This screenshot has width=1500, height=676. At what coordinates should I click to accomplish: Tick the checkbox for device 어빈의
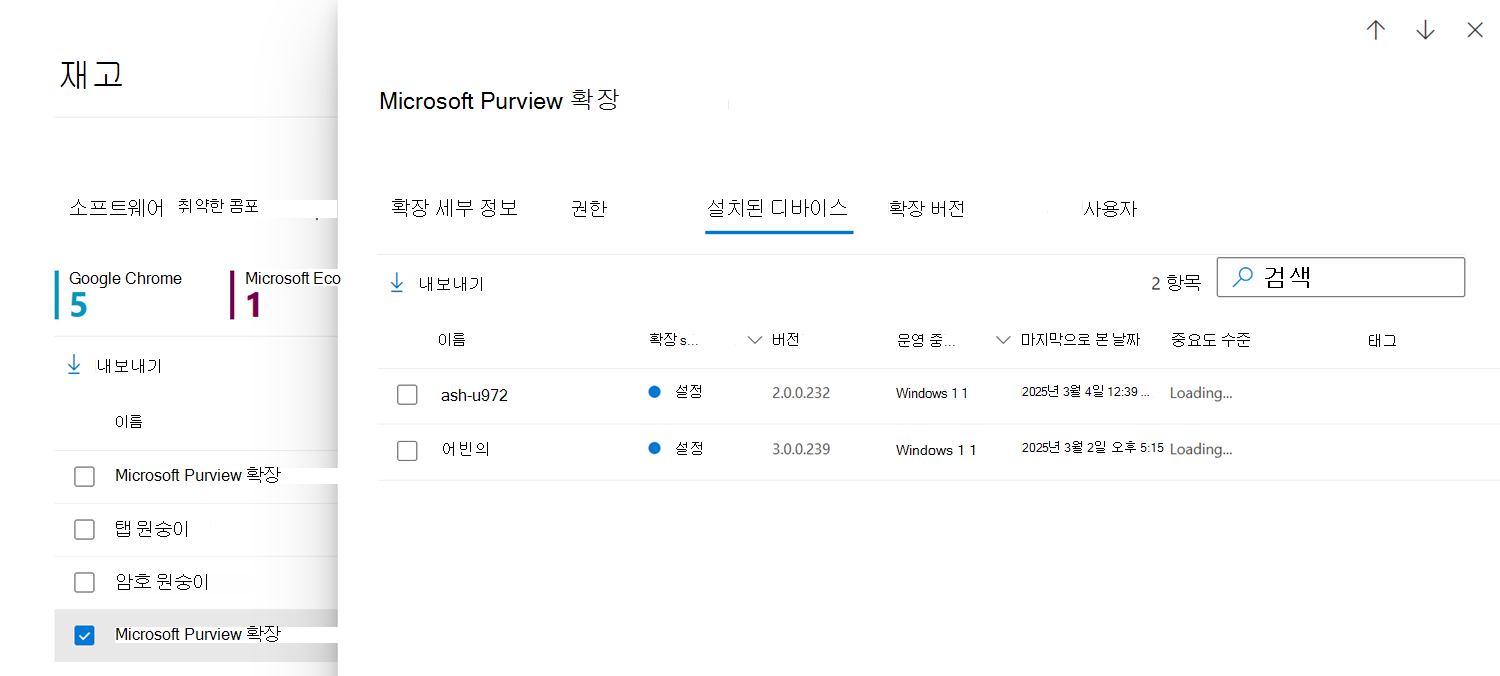coord(407,451)
